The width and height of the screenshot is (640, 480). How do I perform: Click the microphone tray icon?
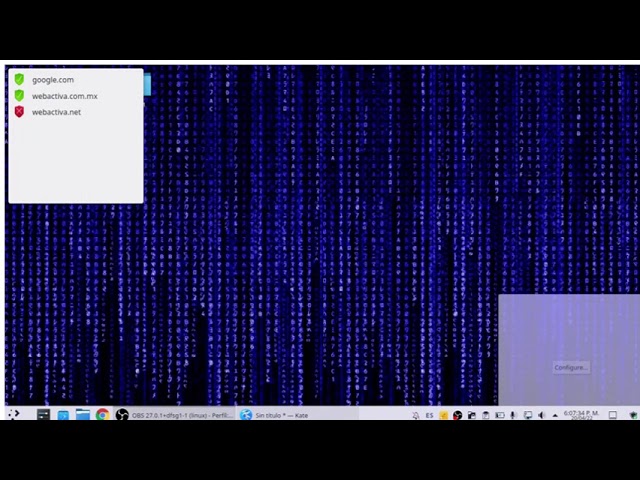click(x=513, y=415)
